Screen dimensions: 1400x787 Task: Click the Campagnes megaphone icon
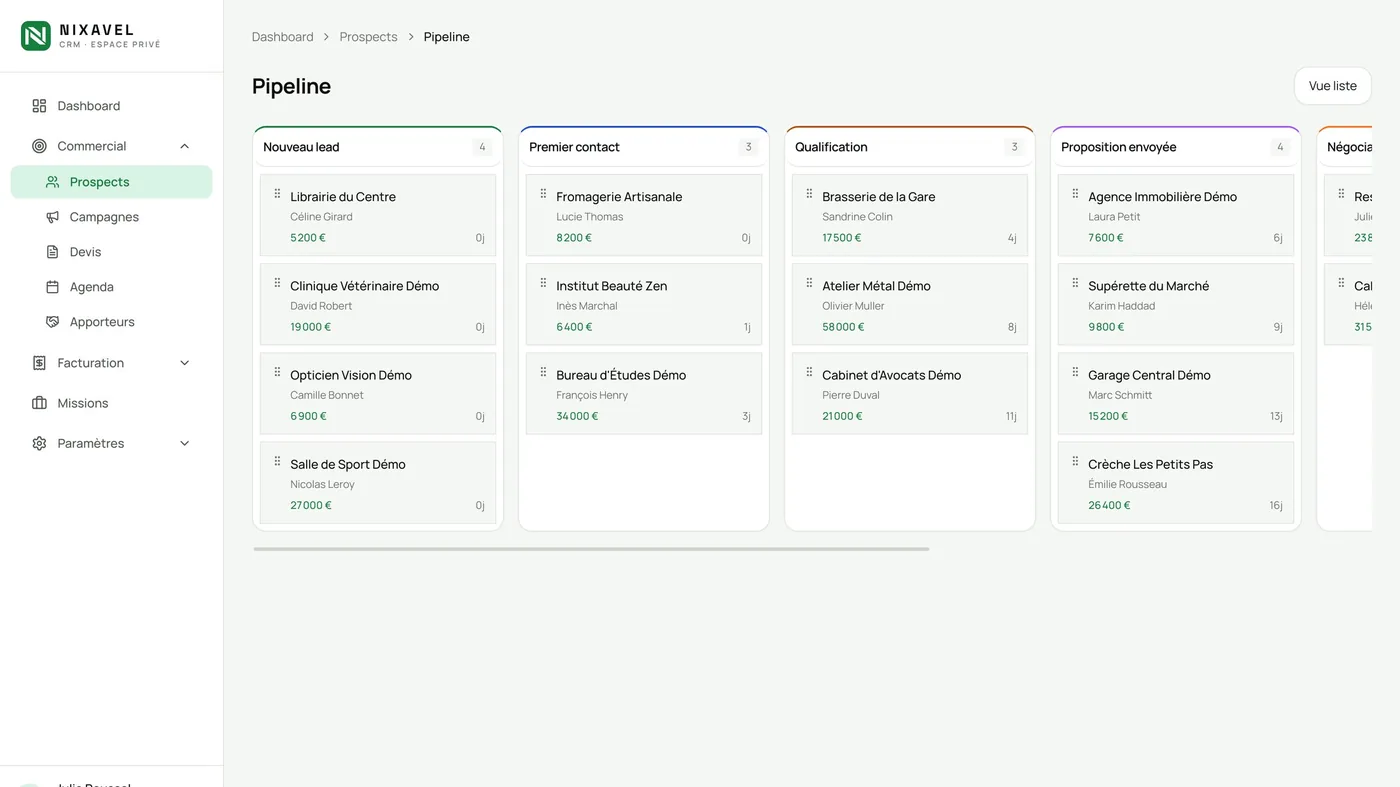53,217
